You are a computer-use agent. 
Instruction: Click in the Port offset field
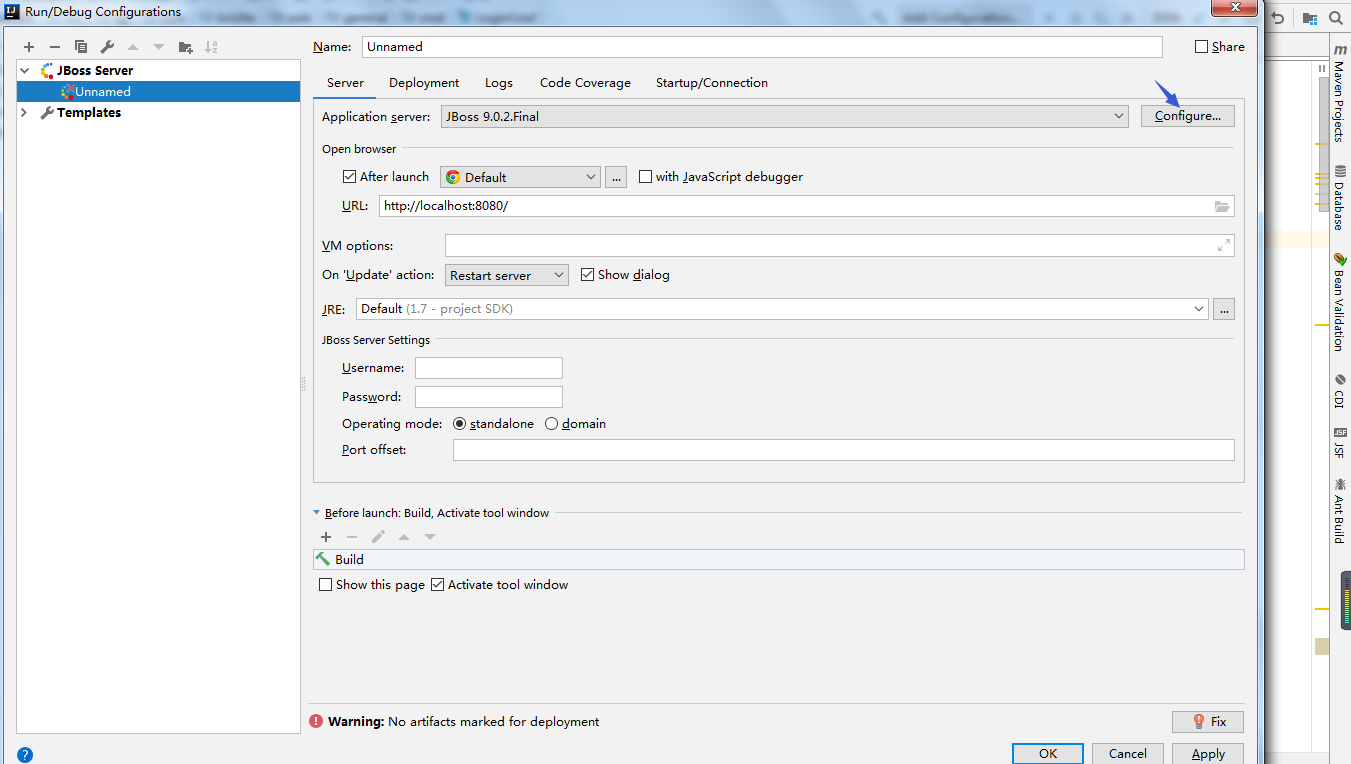coord(844,450)
